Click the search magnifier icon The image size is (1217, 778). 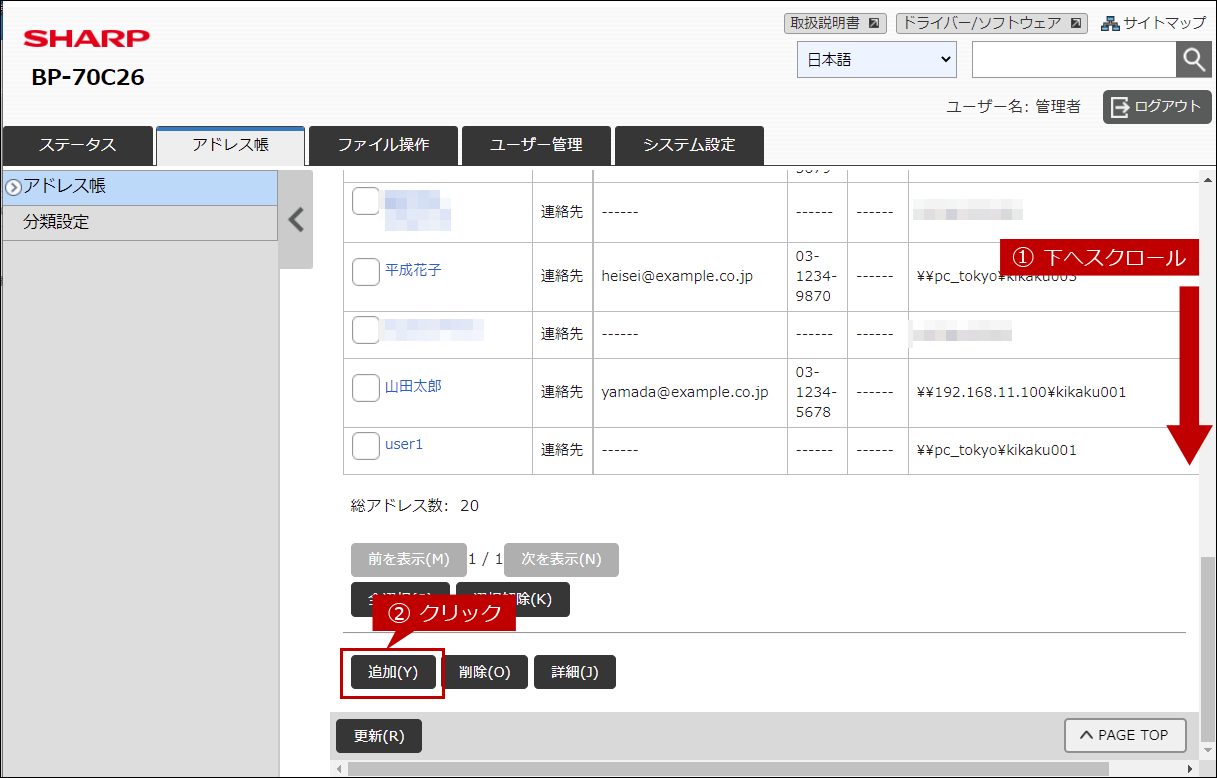(x=1193, y=60)
